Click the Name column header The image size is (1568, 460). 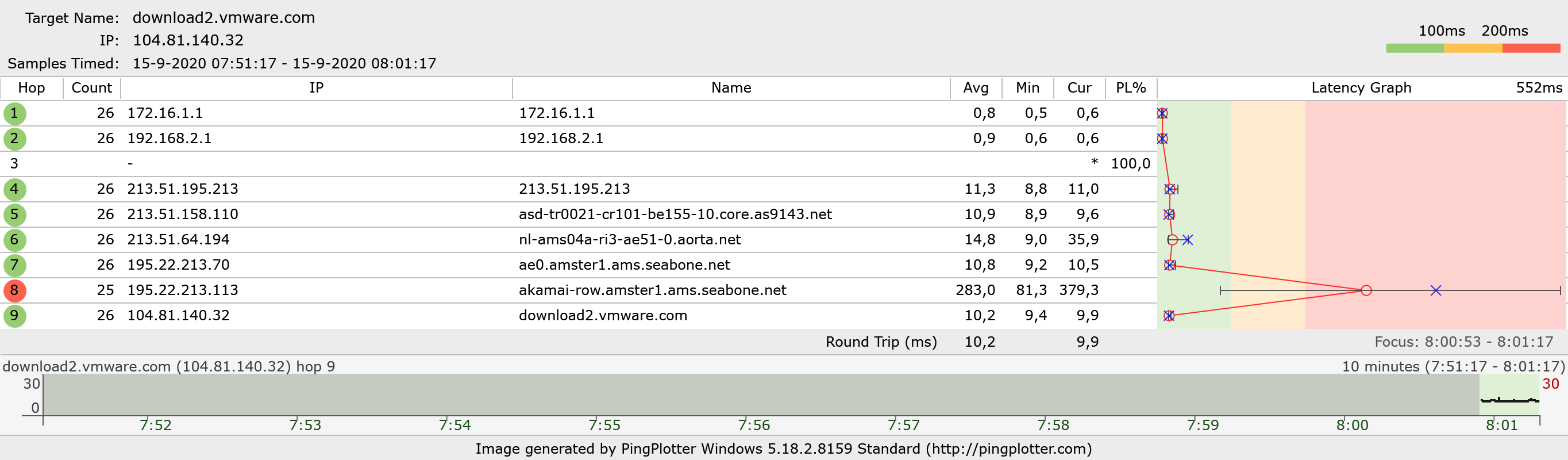click(730, 88)
